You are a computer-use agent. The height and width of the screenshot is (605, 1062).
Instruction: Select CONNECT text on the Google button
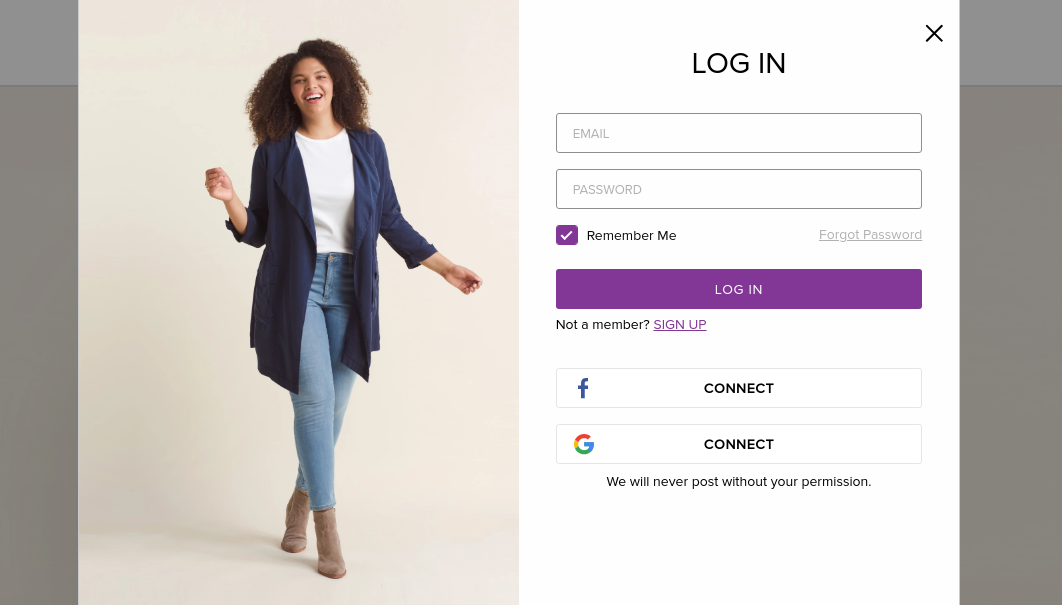pos(739,444)
